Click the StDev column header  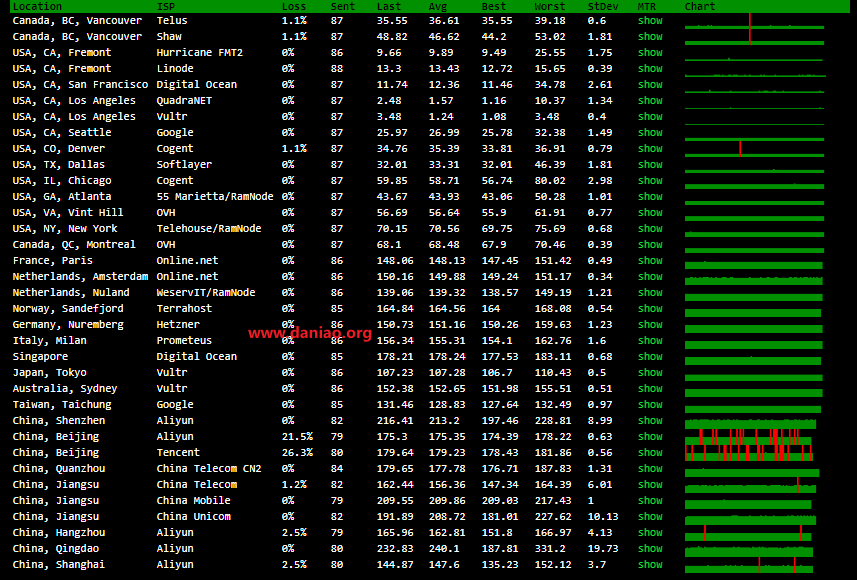(603, 7)
